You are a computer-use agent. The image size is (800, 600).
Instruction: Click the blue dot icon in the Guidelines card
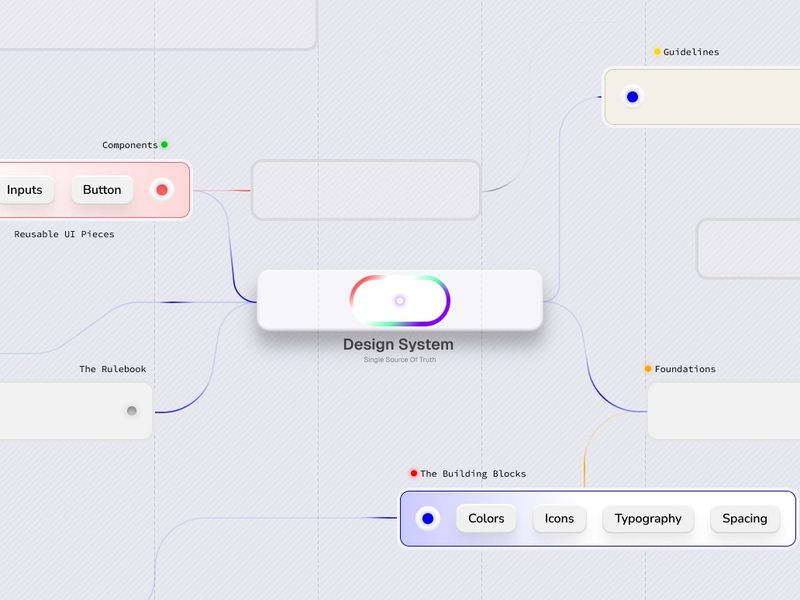633,96
